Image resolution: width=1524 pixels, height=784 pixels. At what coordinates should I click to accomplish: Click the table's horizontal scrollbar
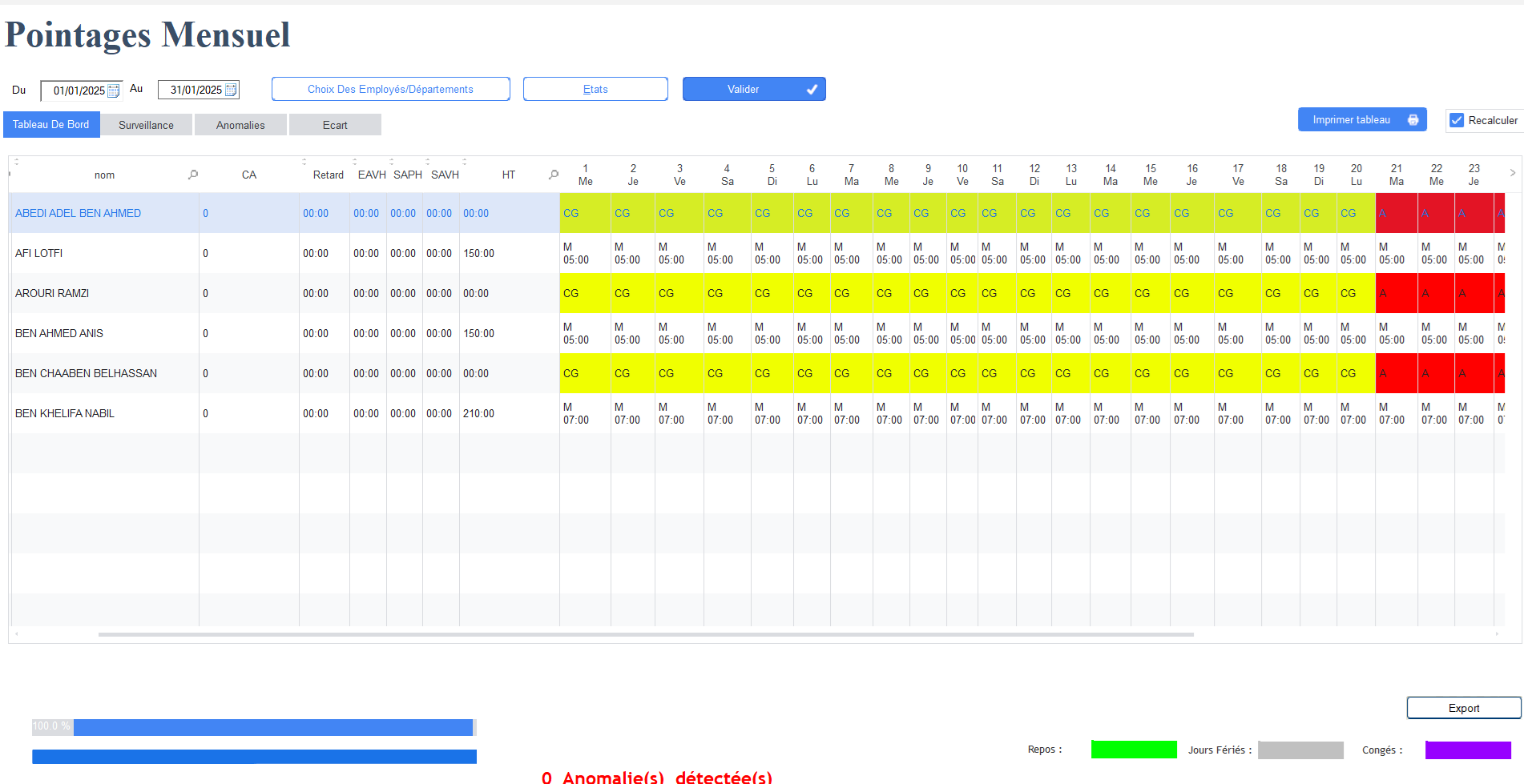646,634
